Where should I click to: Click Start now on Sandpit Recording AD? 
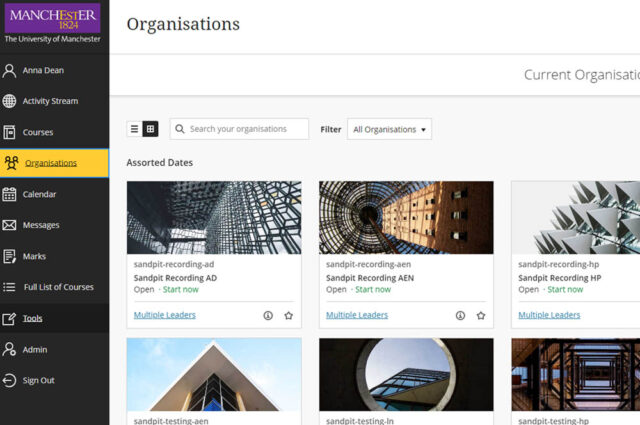click(x=181, y=289)
